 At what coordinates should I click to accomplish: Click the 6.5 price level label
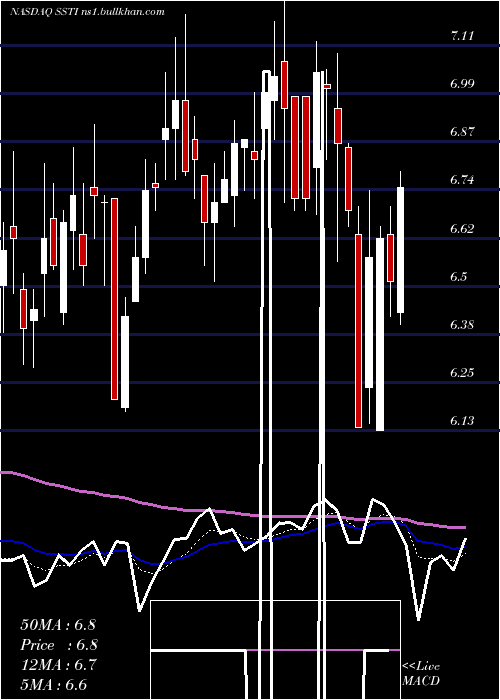(x=458, y=276)
